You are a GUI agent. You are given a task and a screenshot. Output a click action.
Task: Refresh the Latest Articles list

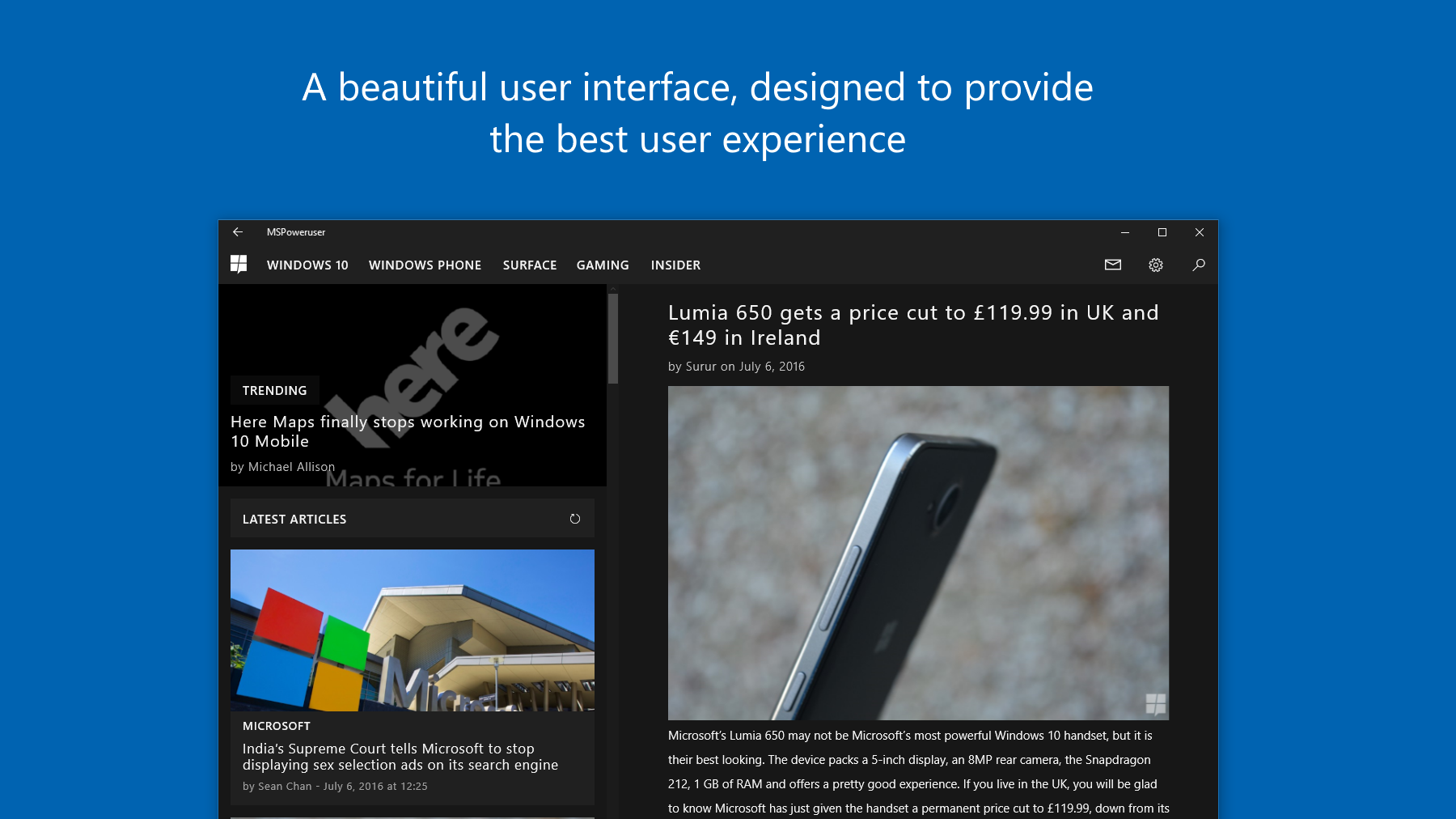tap(575, 519)
